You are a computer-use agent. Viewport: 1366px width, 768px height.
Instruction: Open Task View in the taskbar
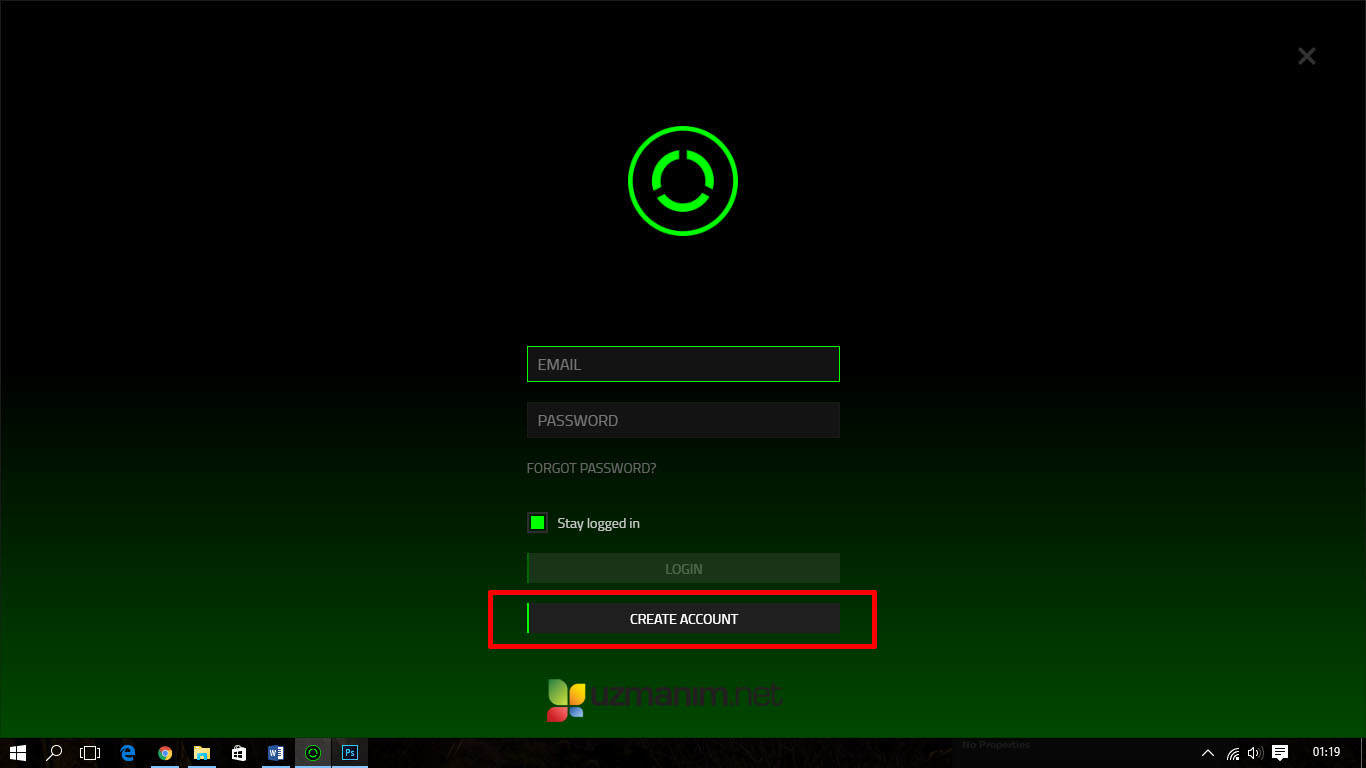click(x=91, y=753)
